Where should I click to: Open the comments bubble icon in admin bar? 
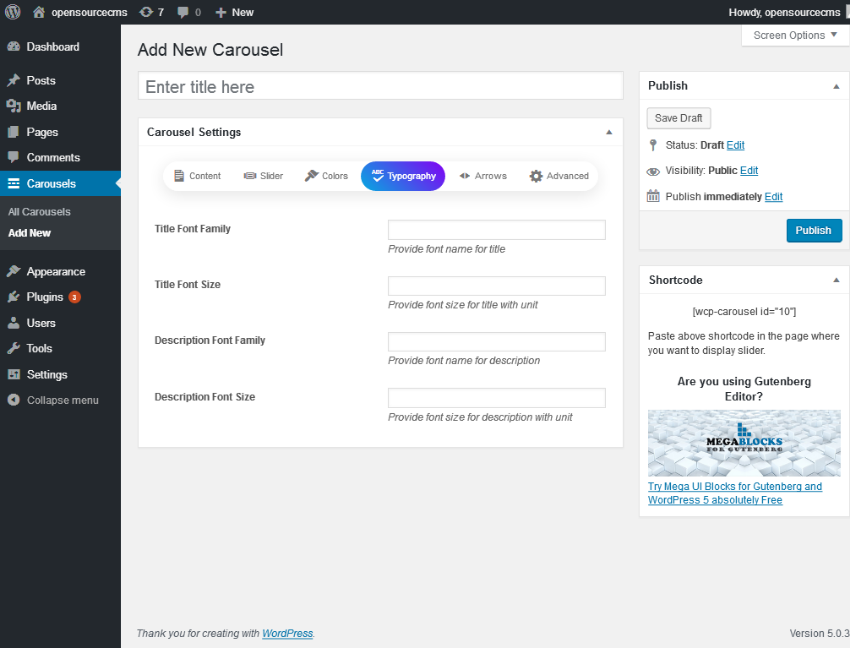(x=183, y=12)
